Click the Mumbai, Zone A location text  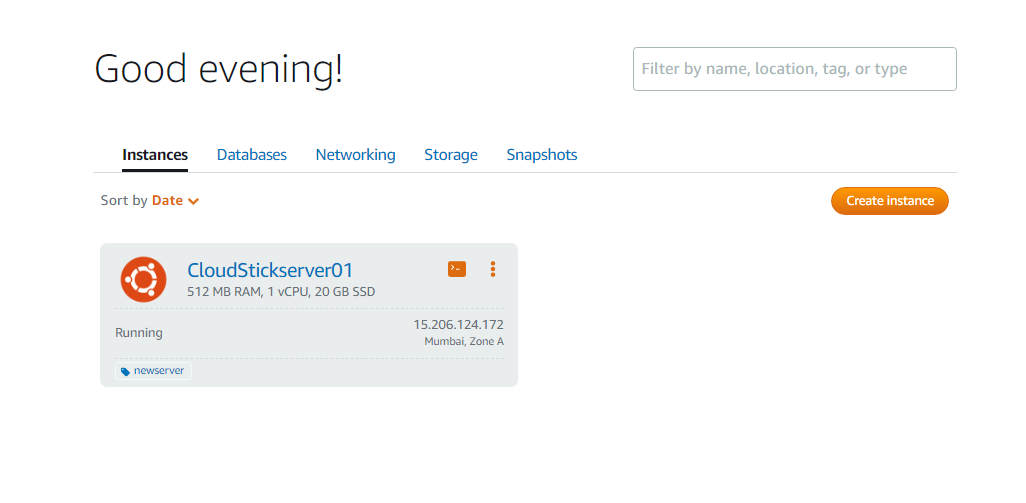tap(464, 342)
